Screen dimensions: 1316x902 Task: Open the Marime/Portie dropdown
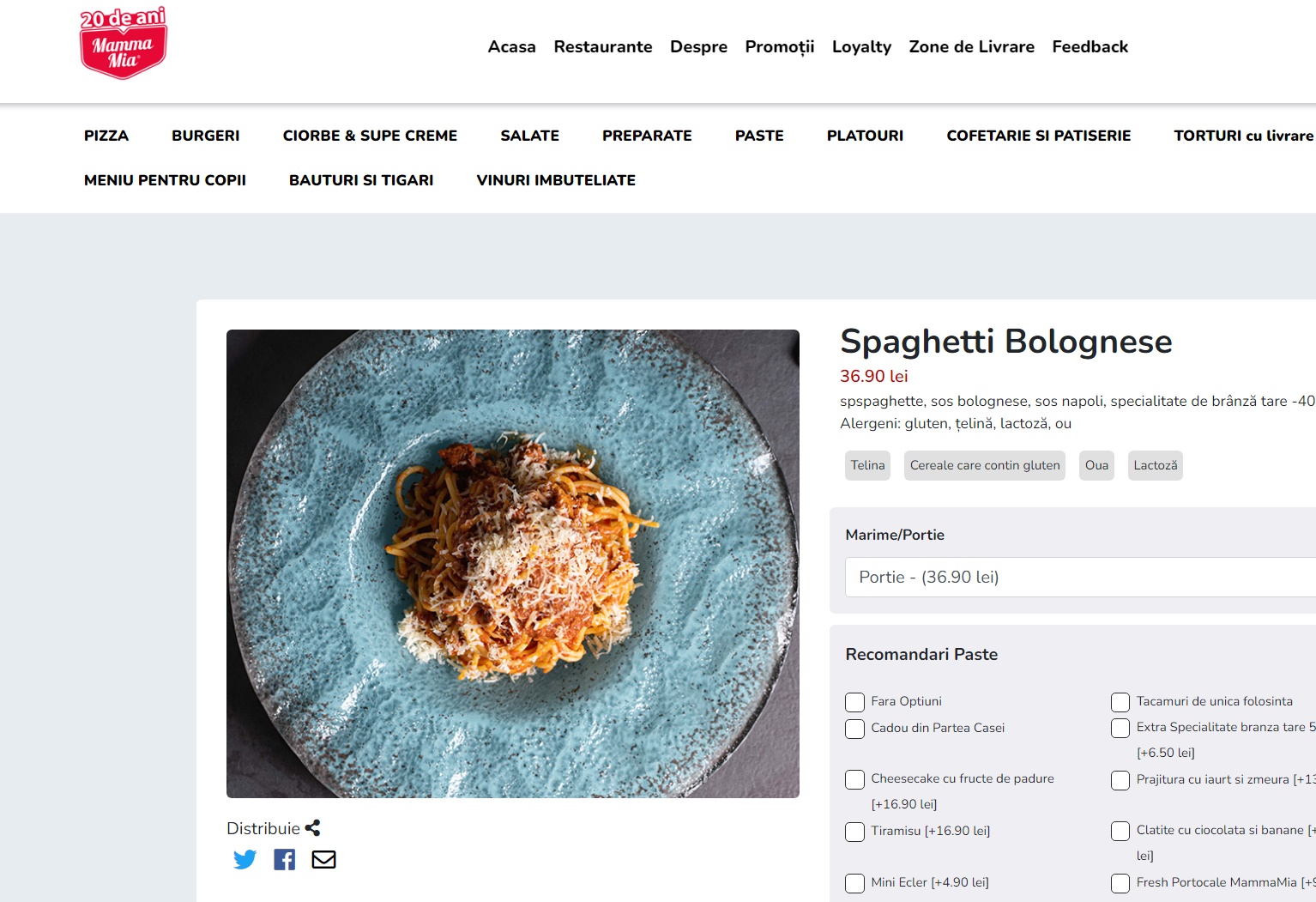click(1081, 577)
